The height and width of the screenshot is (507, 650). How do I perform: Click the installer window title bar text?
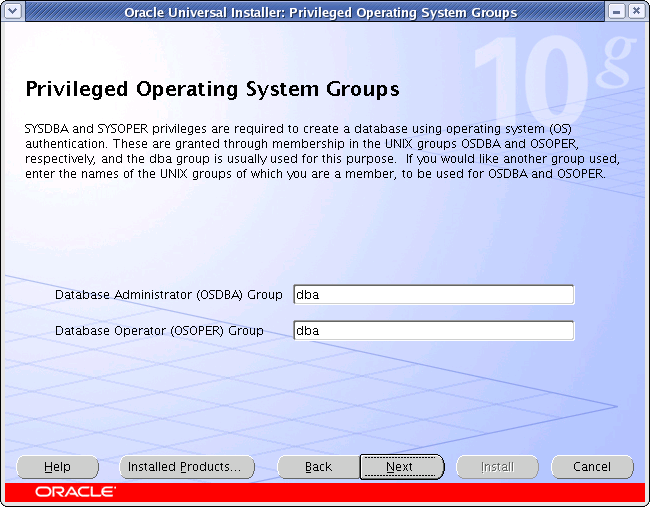click(320, 12)
